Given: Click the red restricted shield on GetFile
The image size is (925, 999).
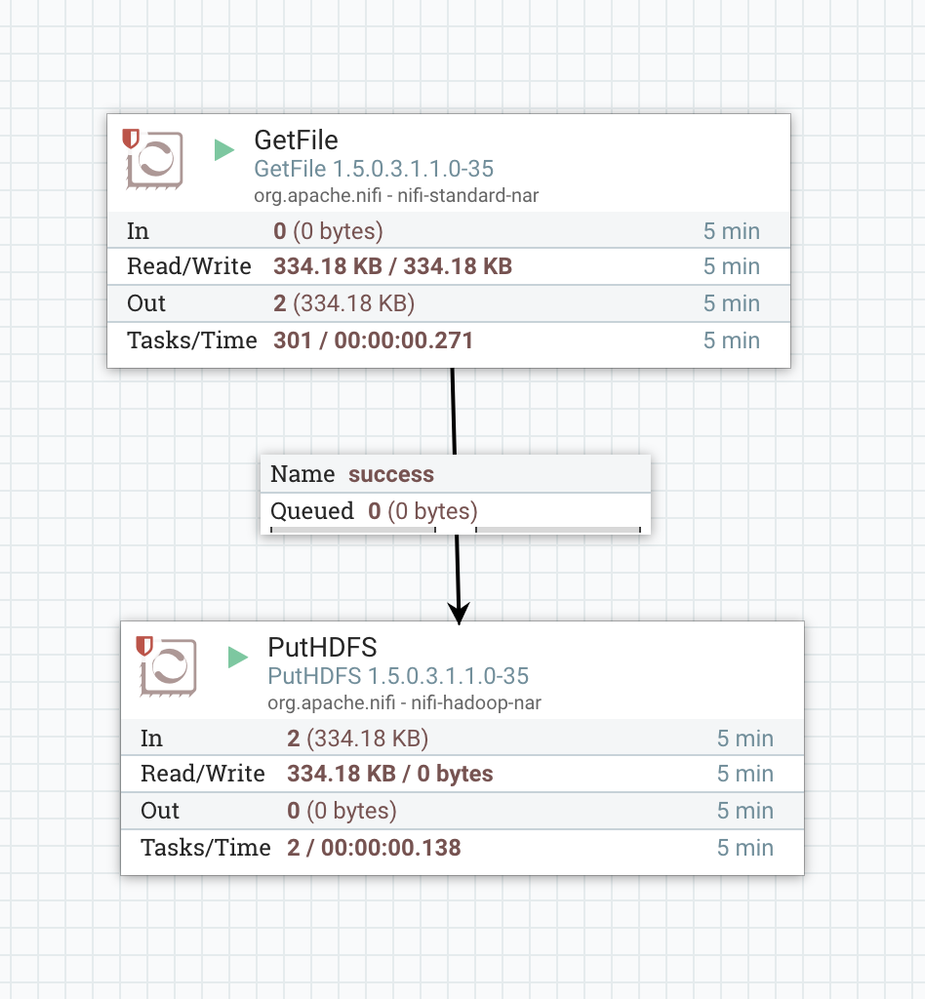Looking at the screenshot, I should [x=130, y=139].
